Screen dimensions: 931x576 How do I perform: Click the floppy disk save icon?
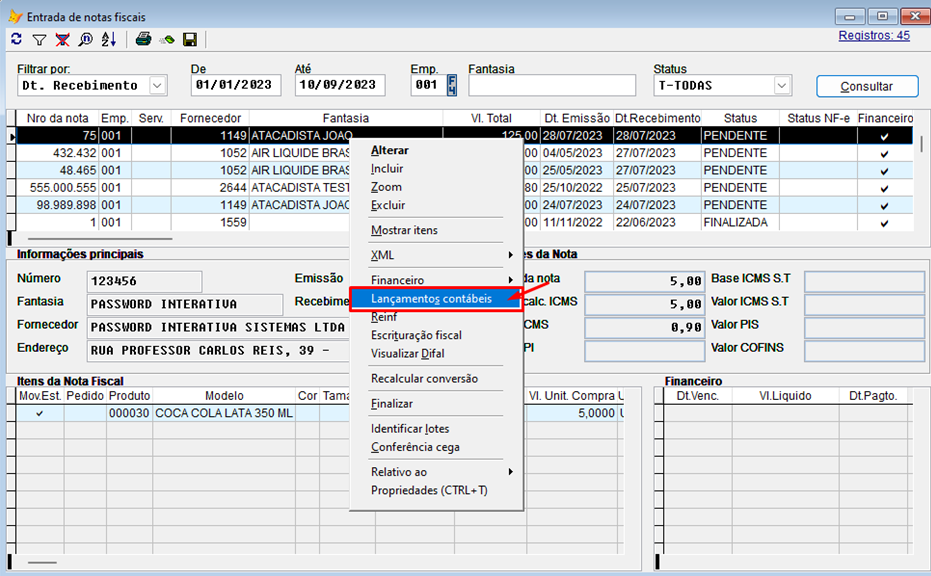pyautogui.click(x=189, y=40)
